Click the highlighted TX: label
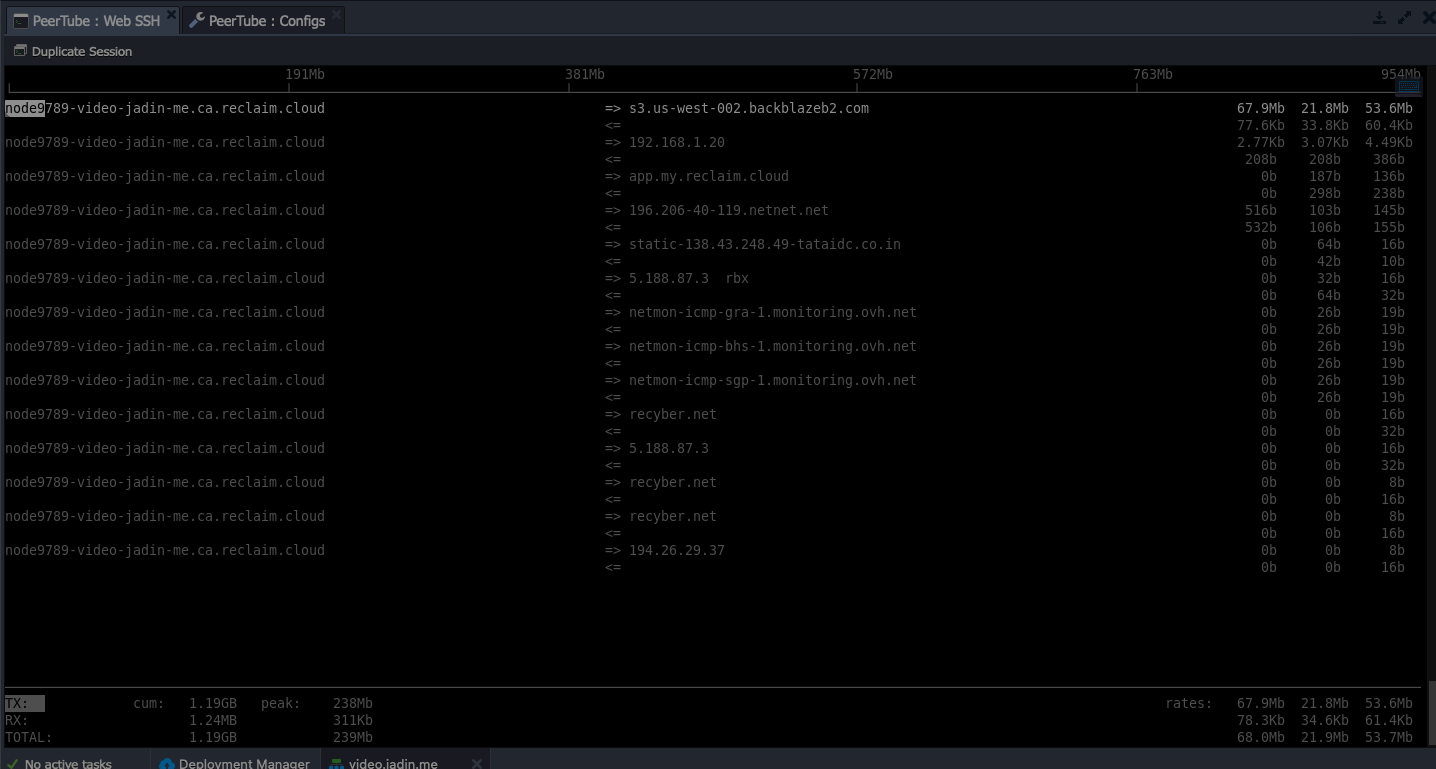Image resolution: width=1436 pixels, height=769 pixels. 25,703
